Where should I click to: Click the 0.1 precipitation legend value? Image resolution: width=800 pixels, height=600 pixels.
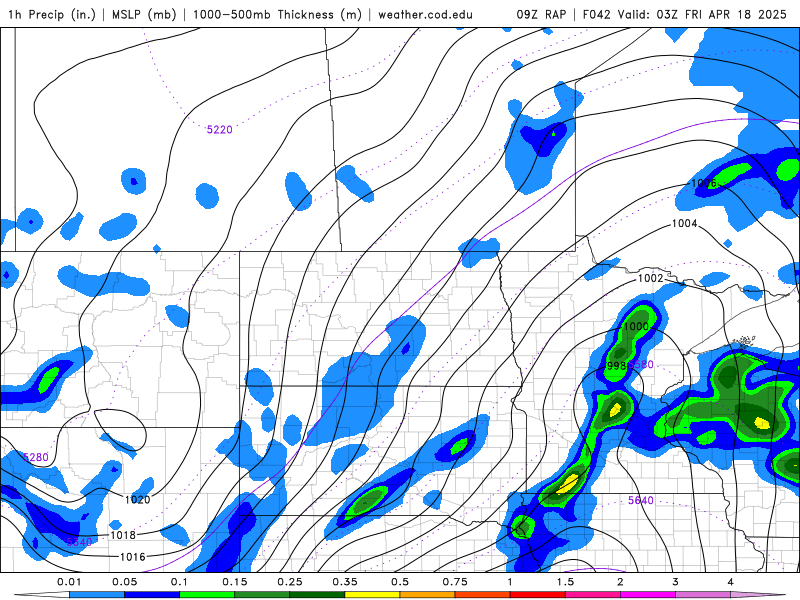[x=179, y=582]
